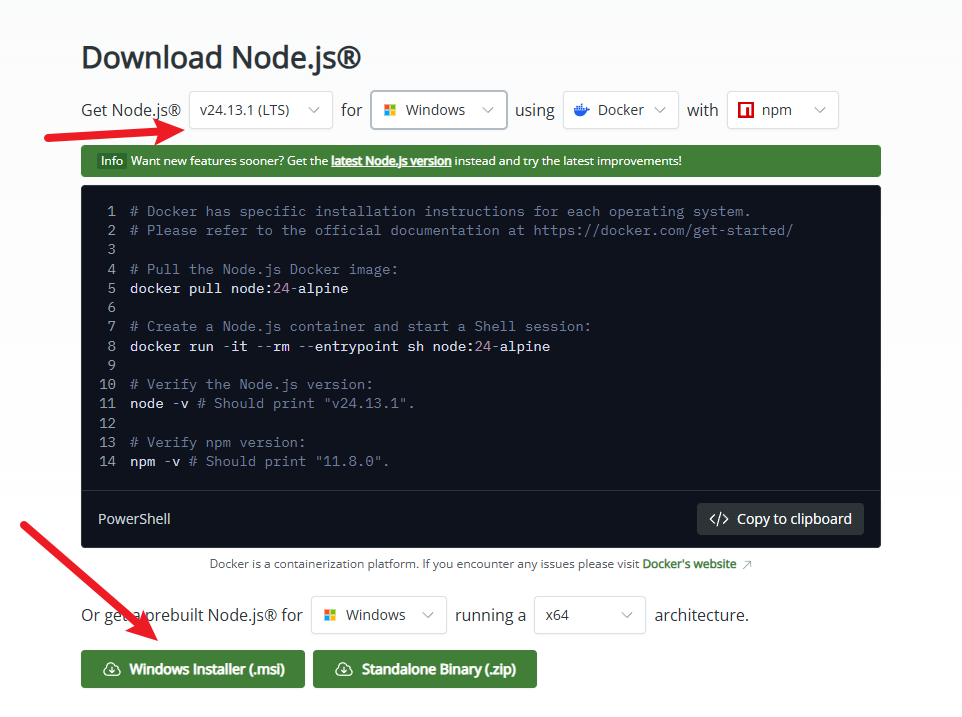Screen dimensions: 962x717
Task: Click the chevron in the npm selector
Action: click(820, 110)
